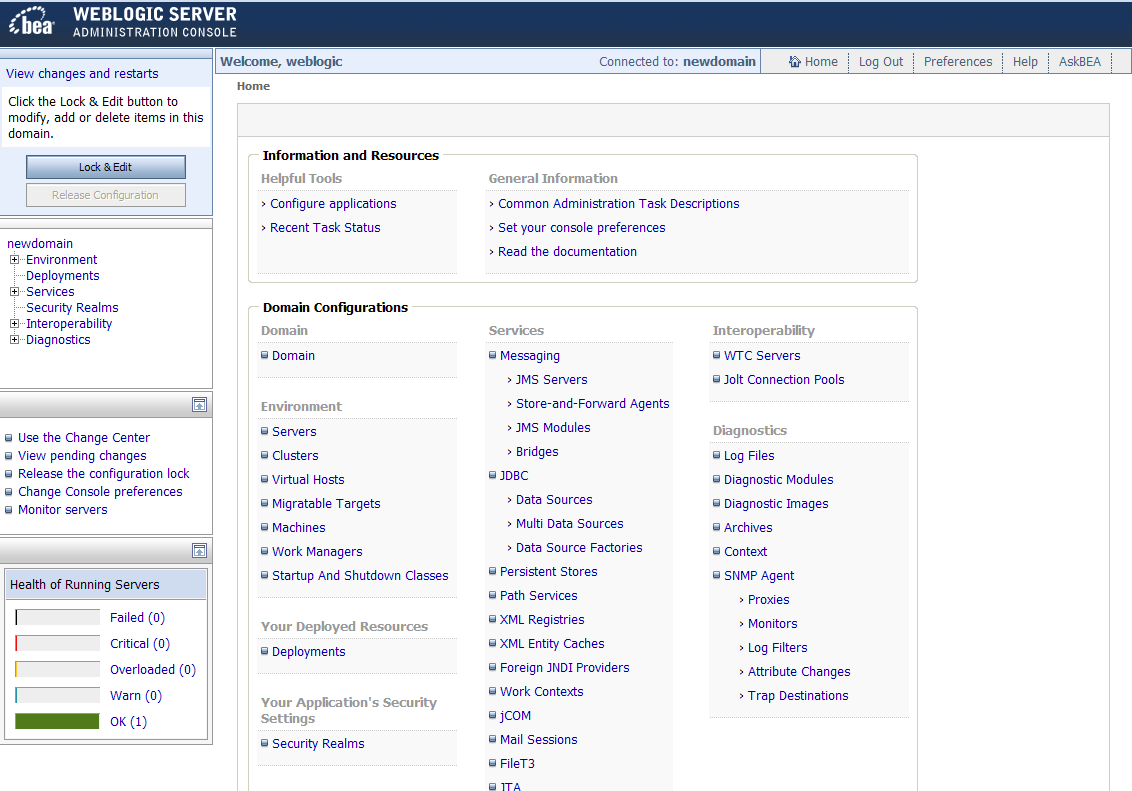
Task: Open Warn (0) server health link
Action: [x=136, y=696]
